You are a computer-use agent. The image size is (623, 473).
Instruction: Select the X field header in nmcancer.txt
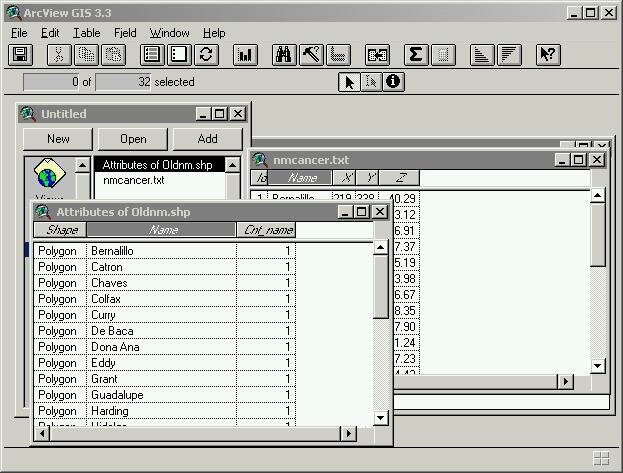344,177
